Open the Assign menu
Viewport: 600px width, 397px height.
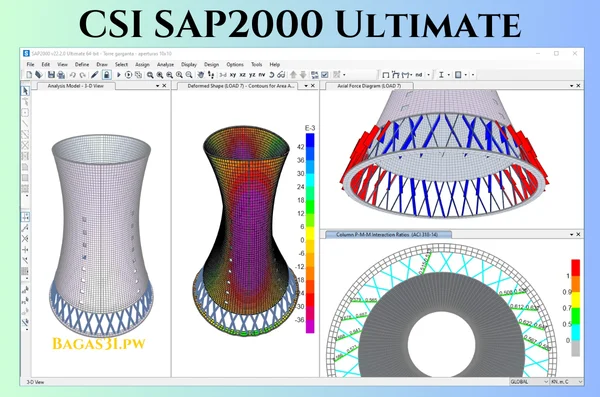[142, 64]
